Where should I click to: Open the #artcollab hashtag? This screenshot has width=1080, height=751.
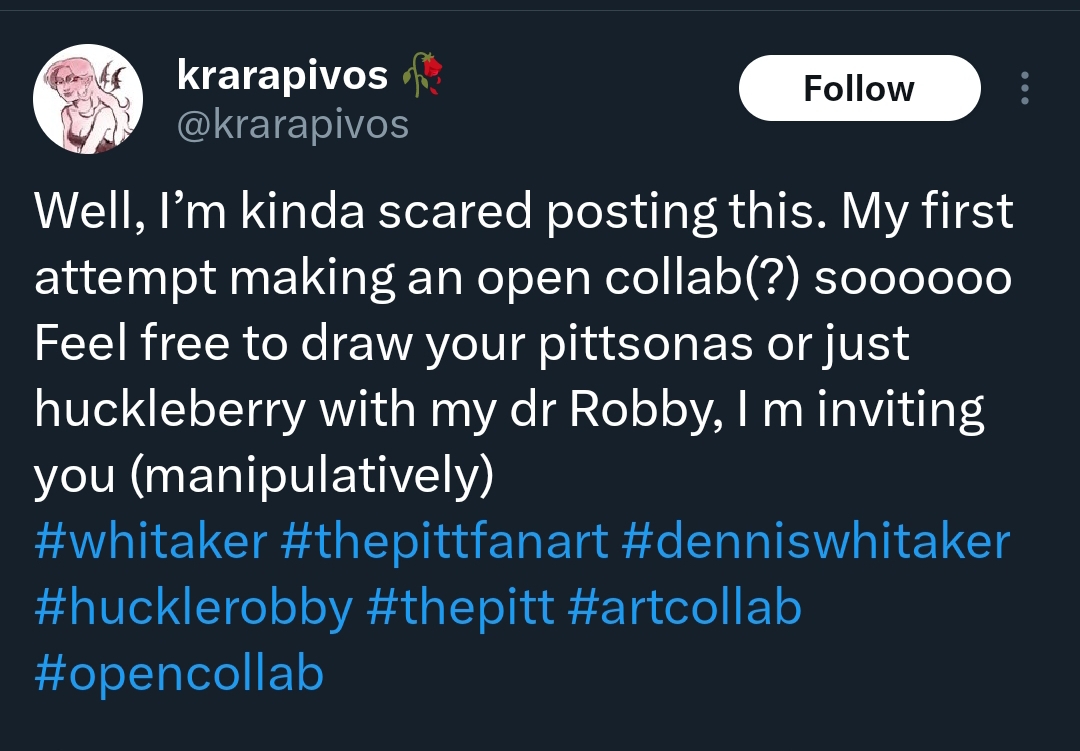[x=684, y=608]
